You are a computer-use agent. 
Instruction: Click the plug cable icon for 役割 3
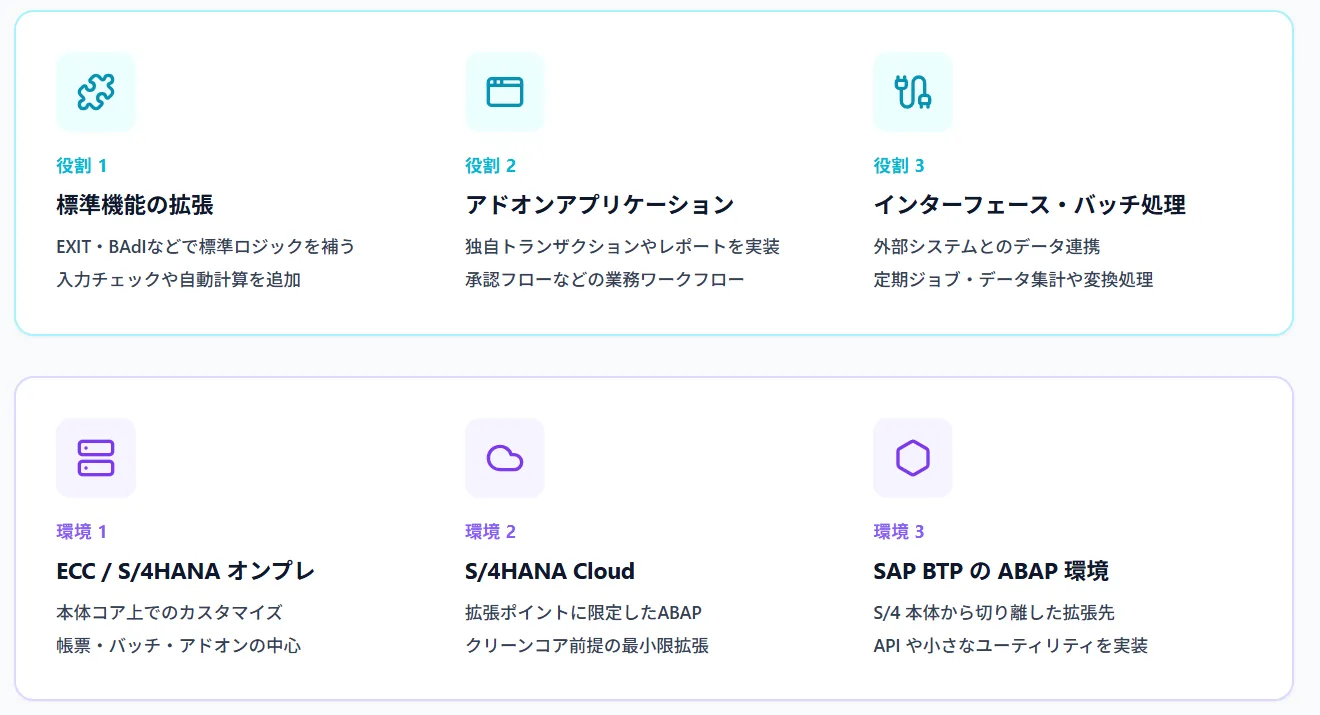click(913, 92)
